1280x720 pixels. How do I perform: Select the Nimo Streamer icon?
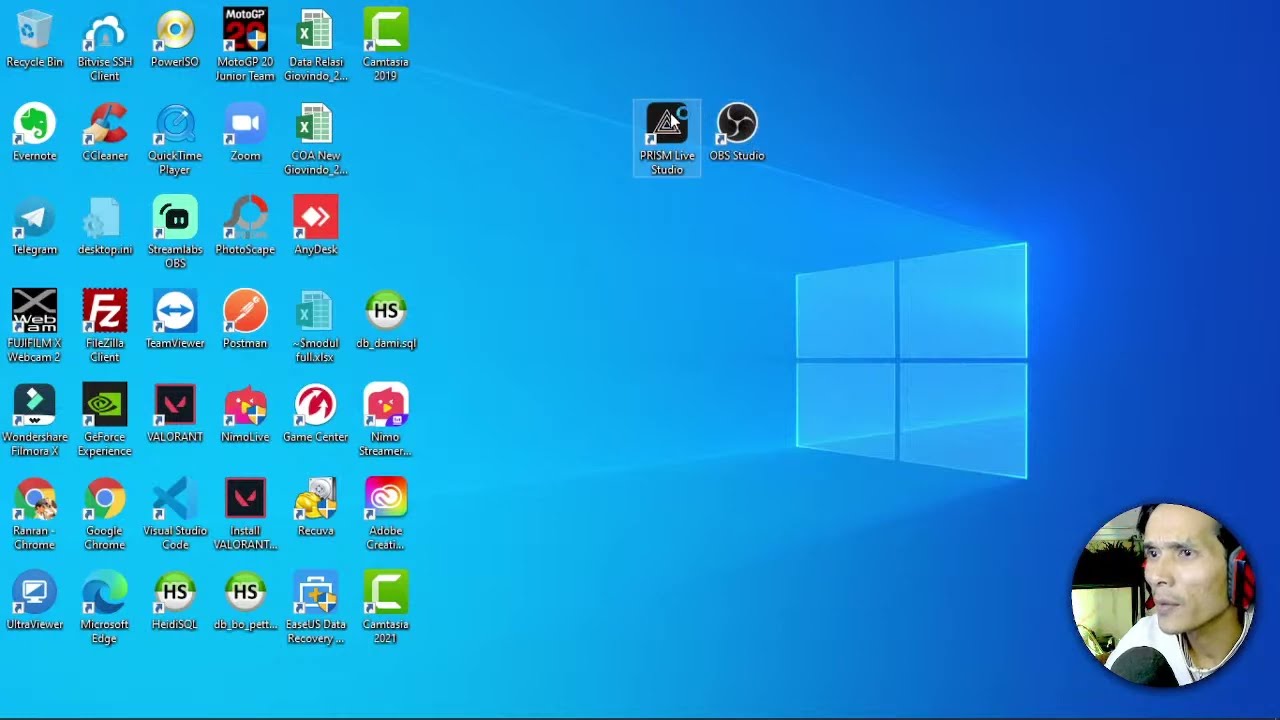(386, 422)
